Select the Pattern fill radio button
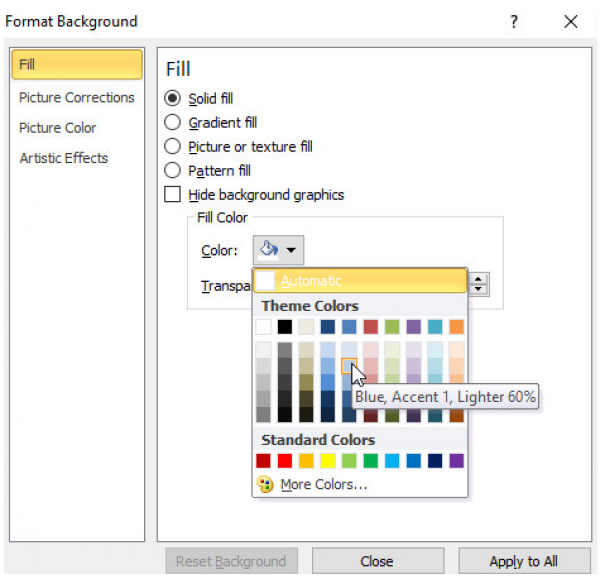The image size is (600, 579). coord(173,171)
